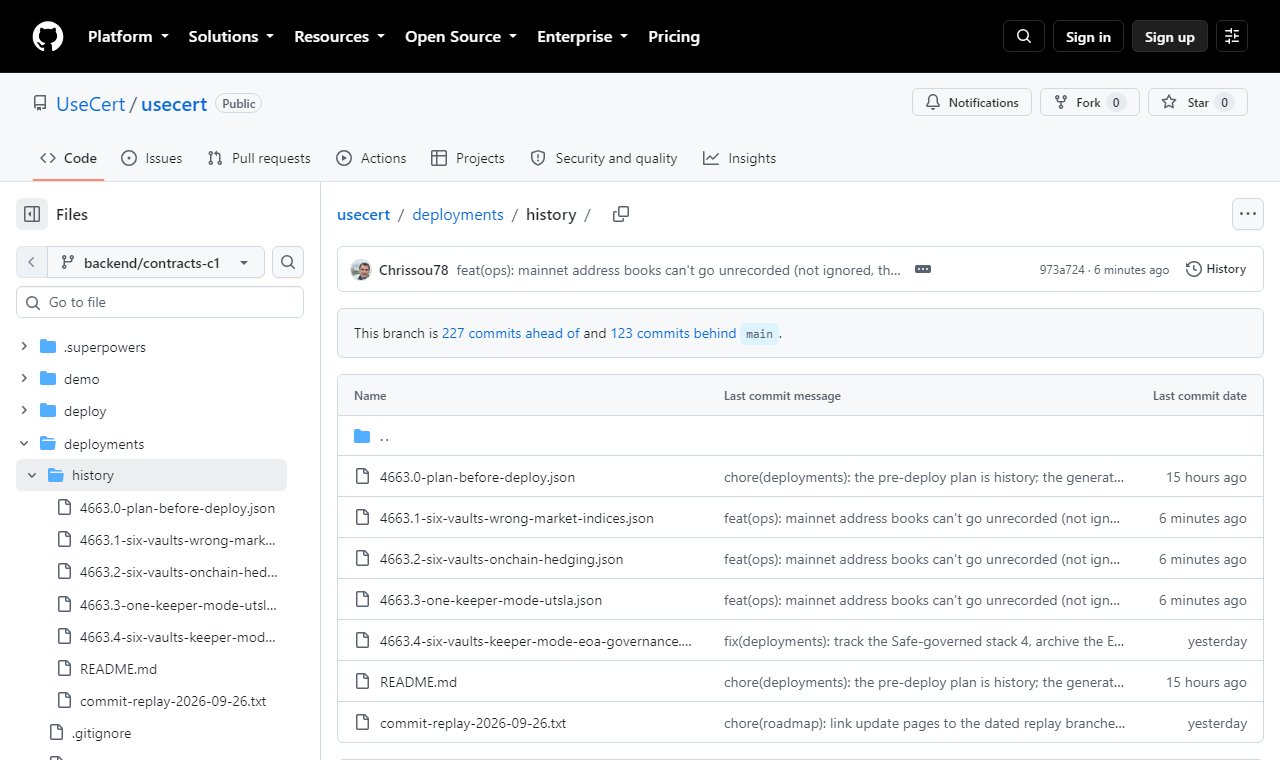The width and height of the screenshot is (1280, 760).
Task: Open the GitHub homepage logo
Action: click(x=48, y=37)
